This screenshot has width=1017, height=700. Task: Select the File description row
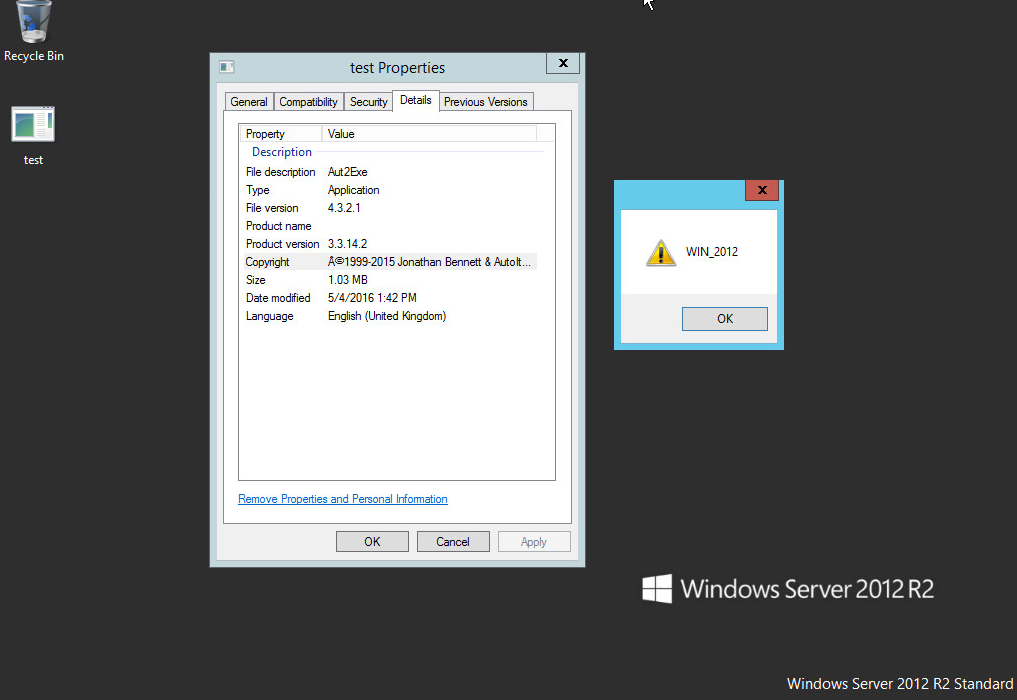point(390,172)
